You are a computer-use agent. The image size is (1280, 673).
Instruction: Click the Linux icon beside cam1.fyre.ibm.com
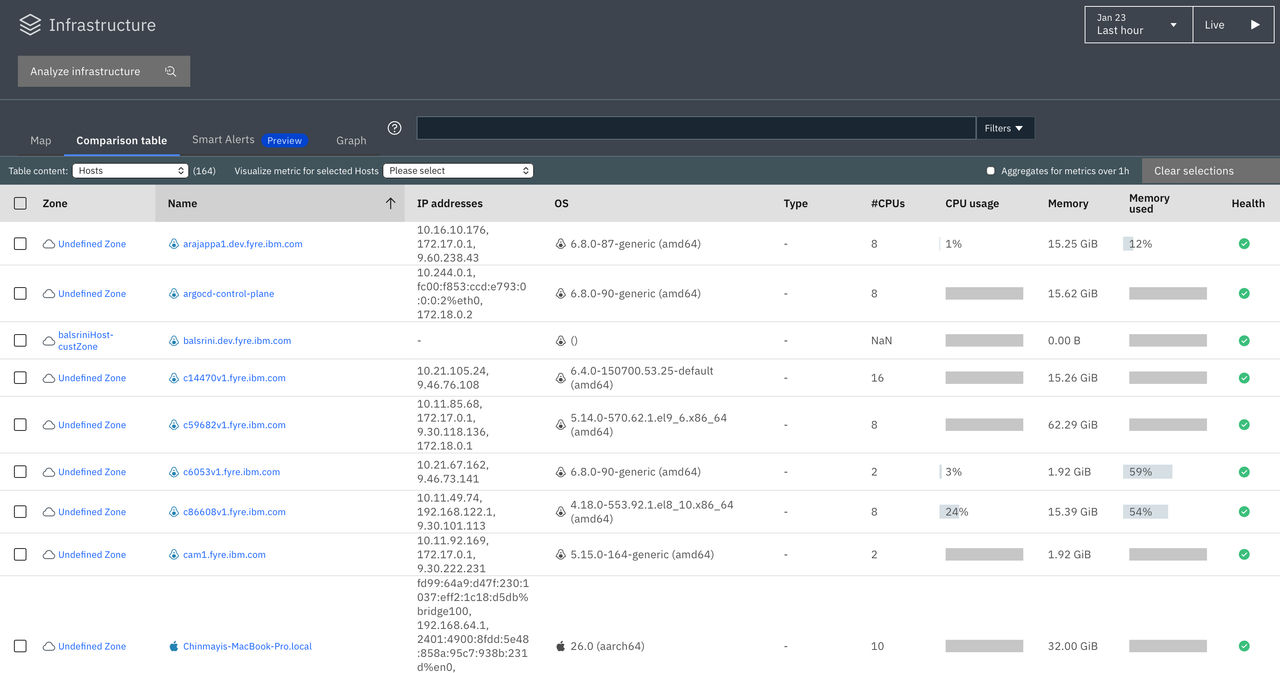(174, 555)
